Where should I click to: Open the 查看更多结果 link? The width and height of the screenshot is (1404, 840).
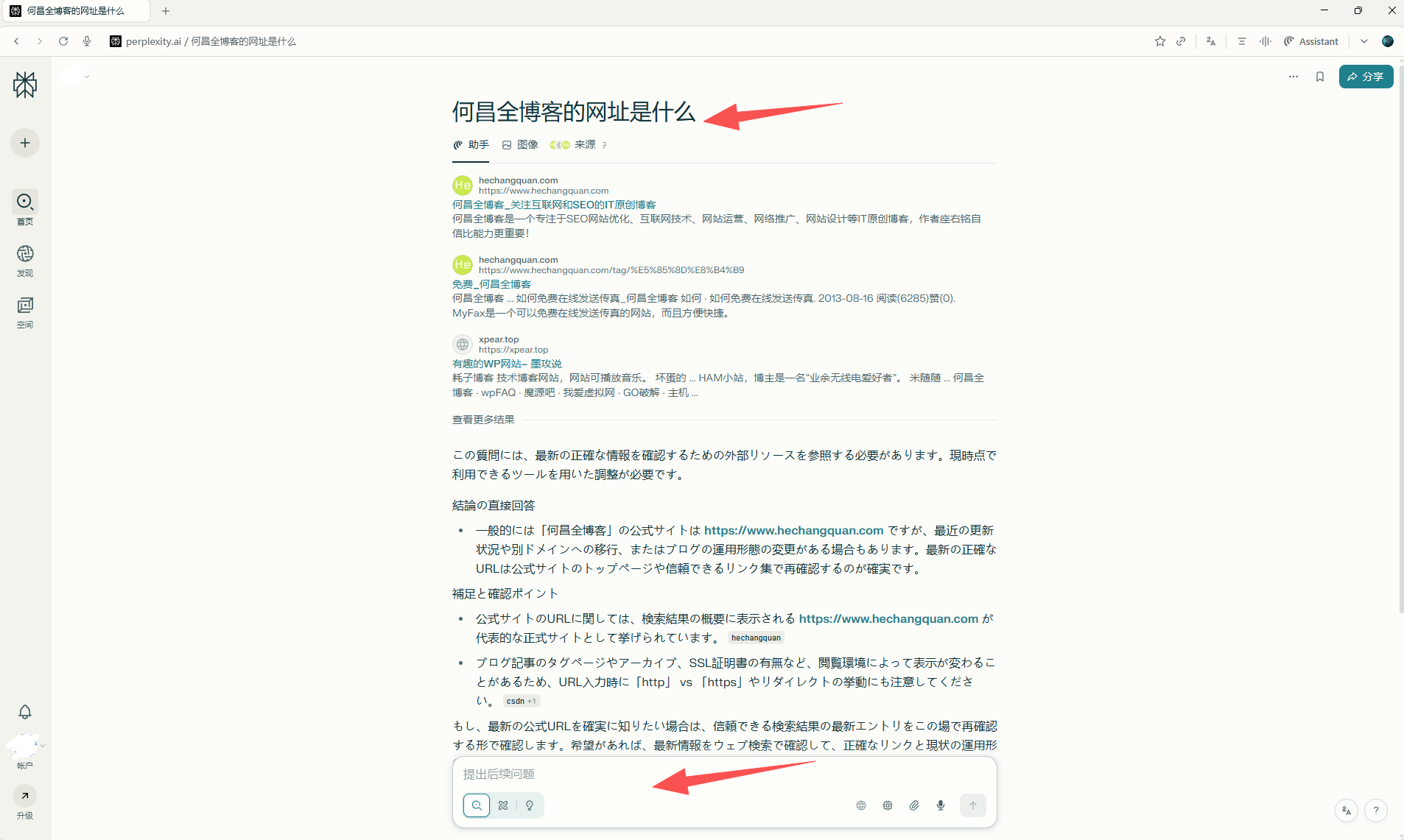point(483,420)
